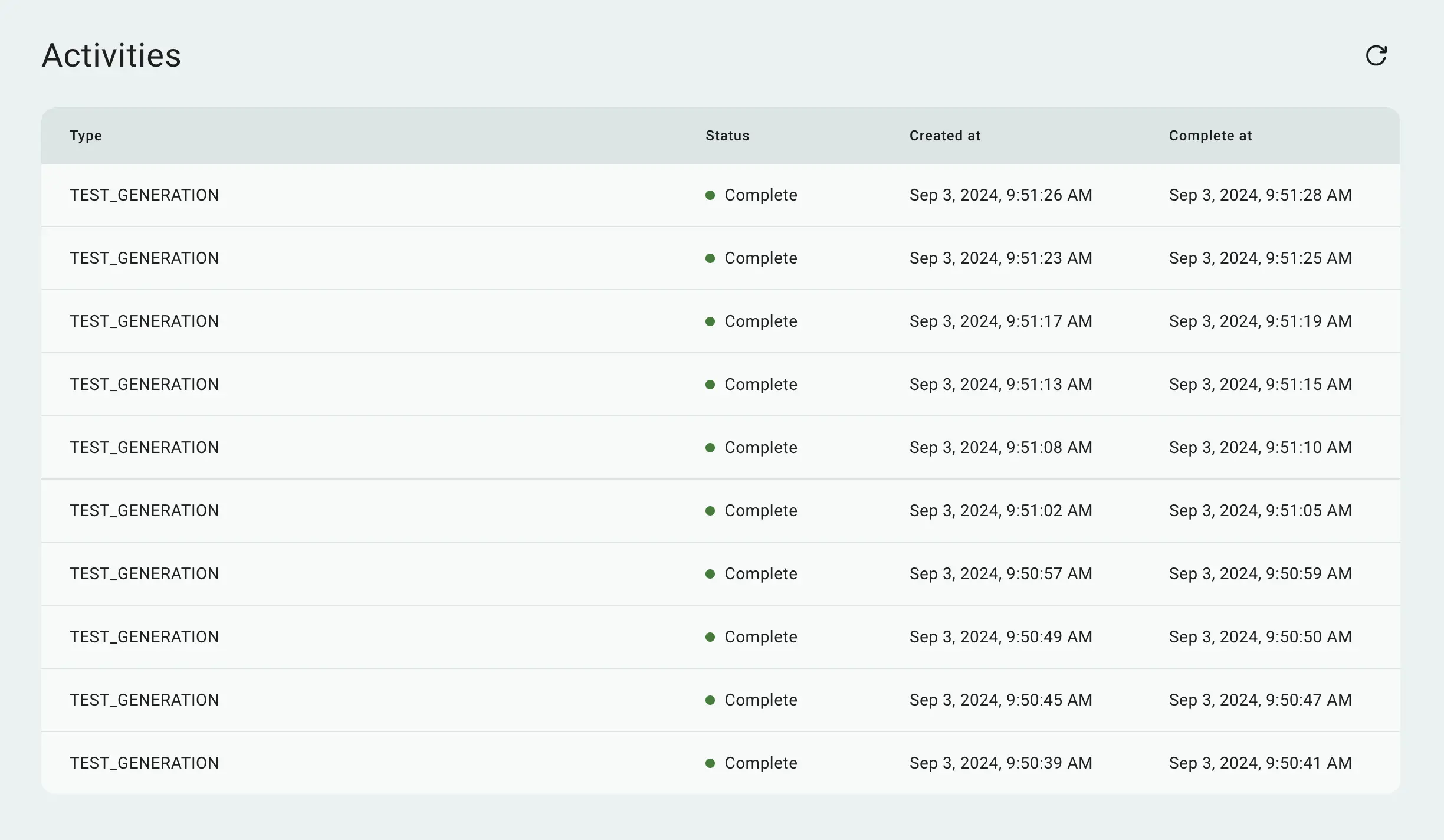Image resolution: width=1444 pixels, height=840 pixels.
Task: Select TEST_GENERATION row created at 9:51:02 AM
Action: [721, 510]
